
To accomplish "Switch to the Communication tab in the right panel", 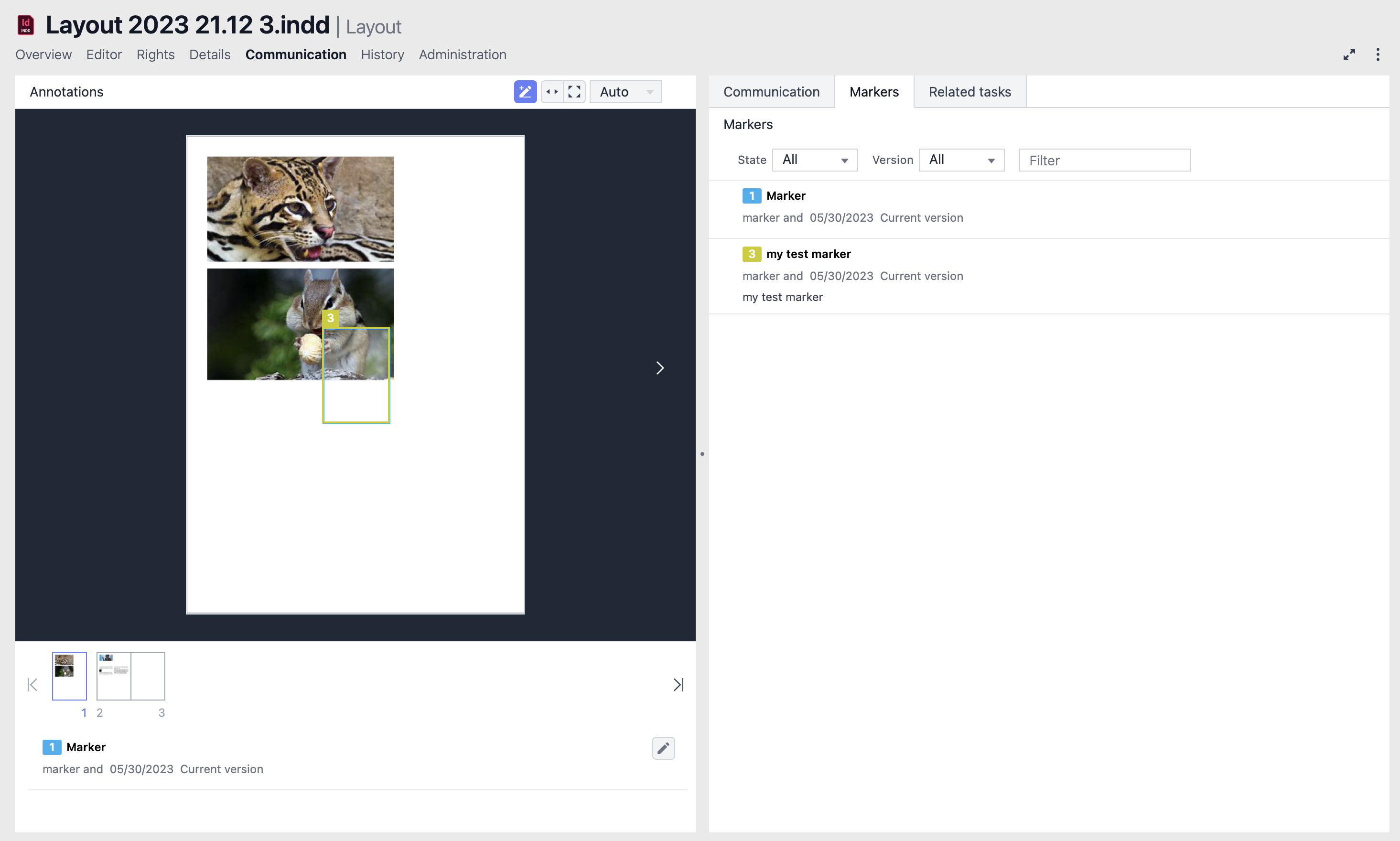I will [x=771, y=91].
